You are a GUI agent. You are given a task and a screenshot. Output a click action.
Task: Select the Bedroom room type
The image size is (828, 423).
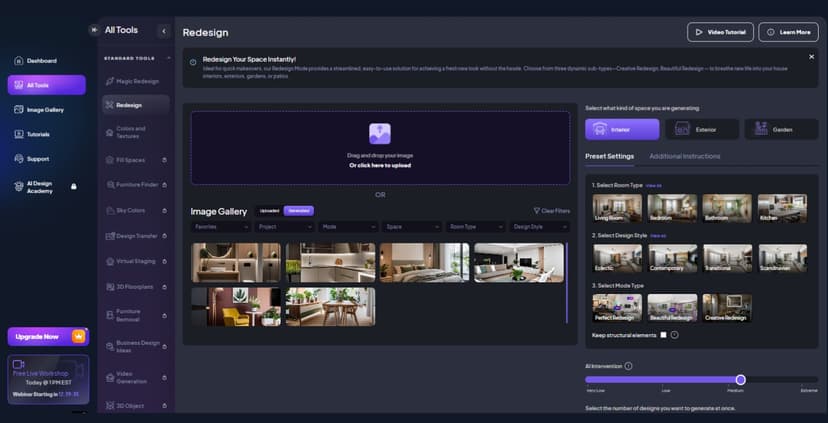(x=672, y=208)
